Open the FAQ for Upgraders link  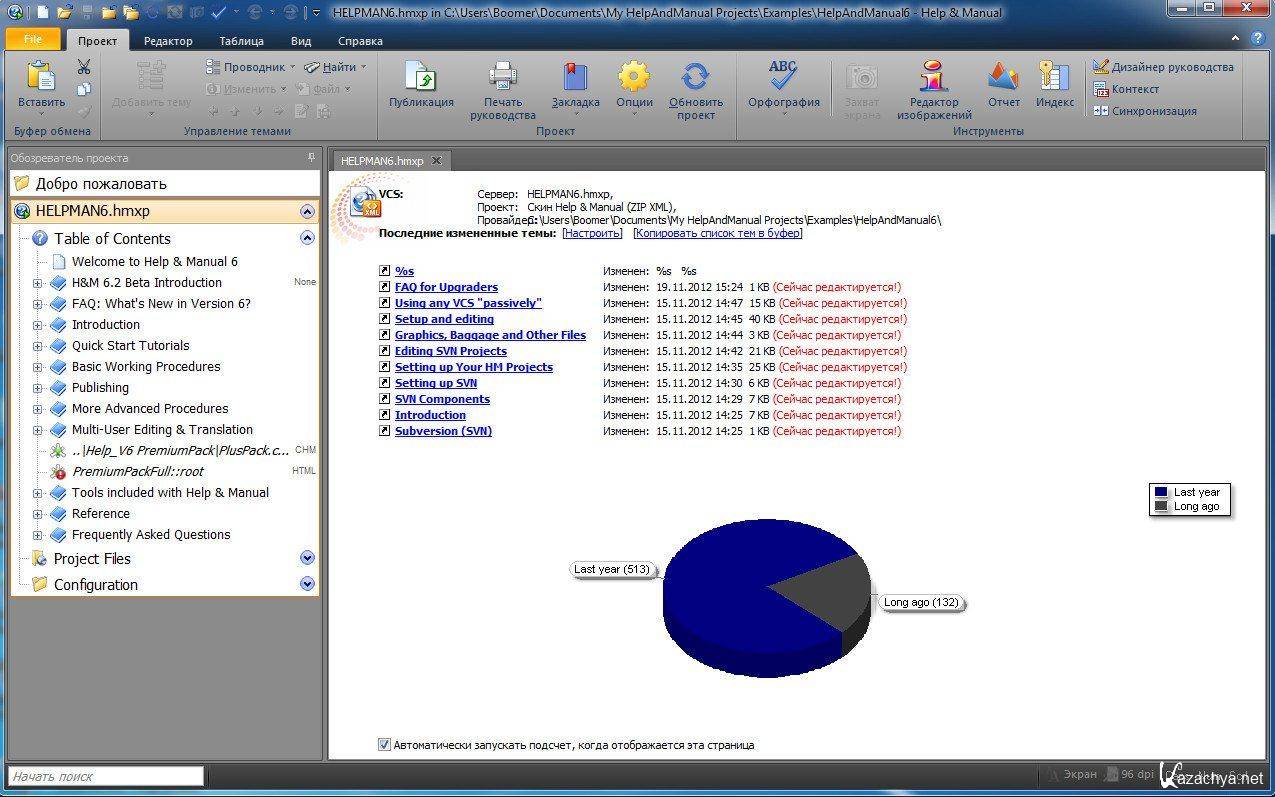446,287
